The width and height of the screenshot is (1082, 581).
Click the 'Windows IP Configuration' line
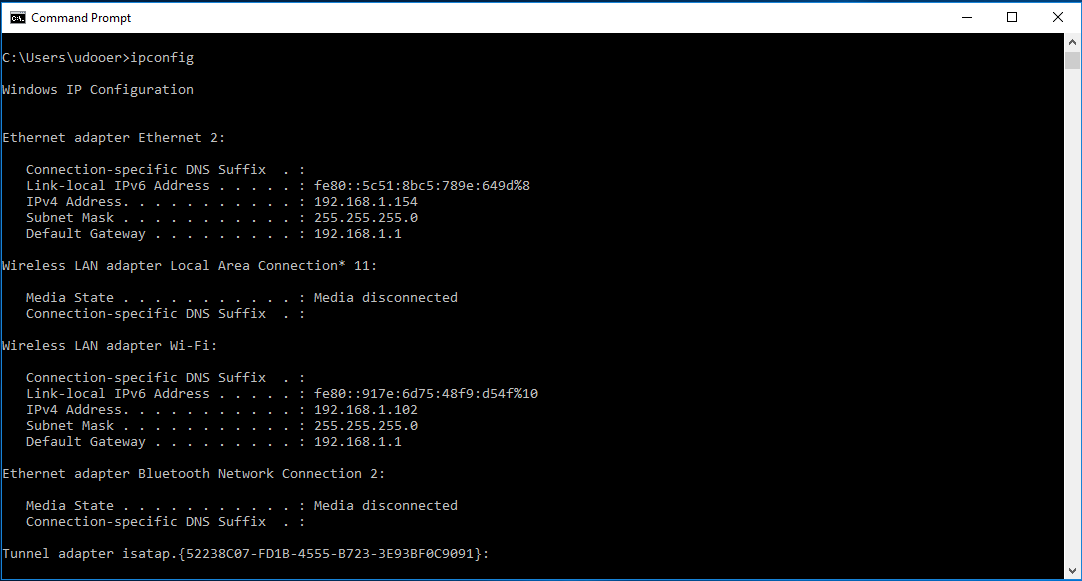point(98,90)
